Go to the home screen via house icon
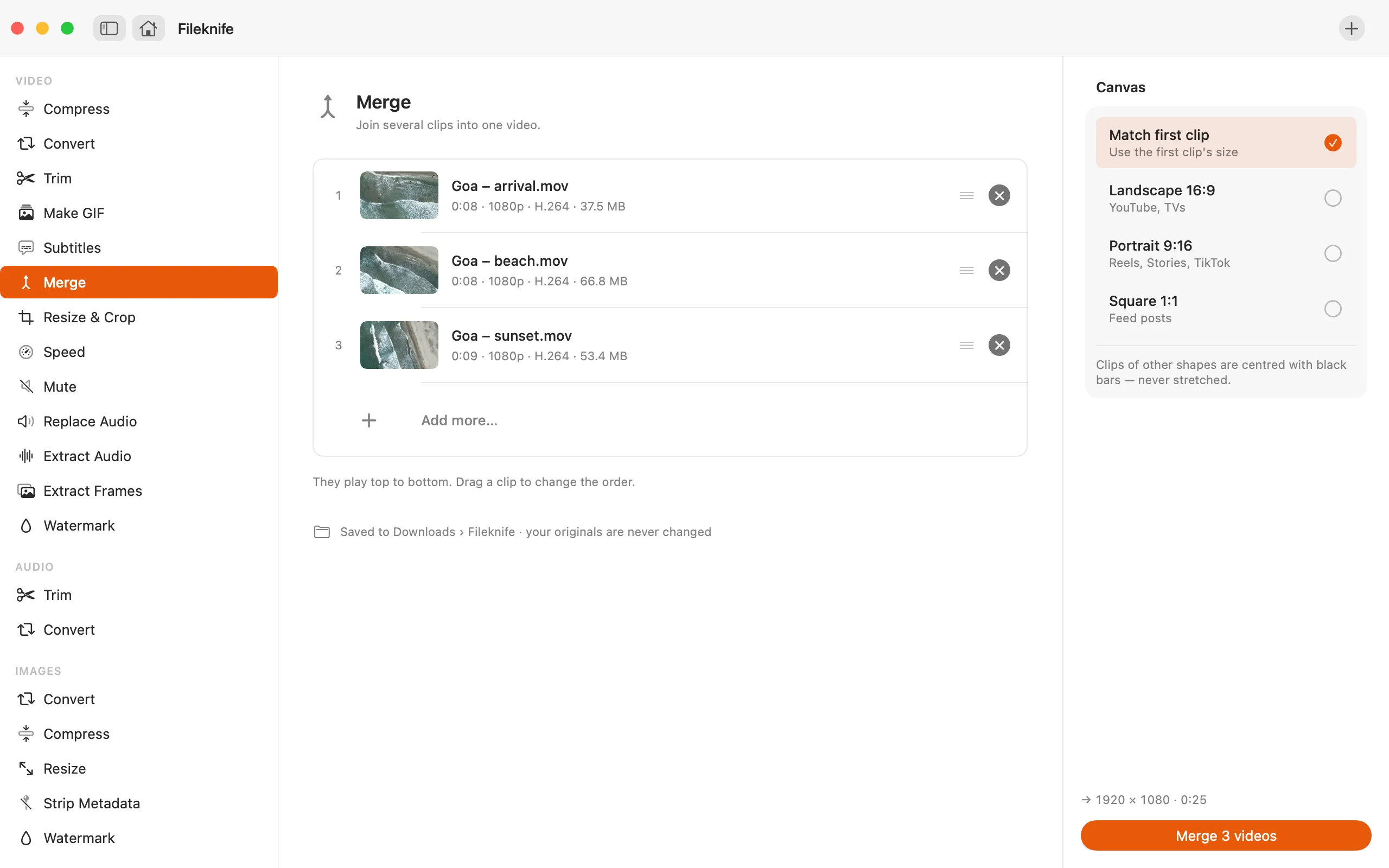 pos(148,28)
